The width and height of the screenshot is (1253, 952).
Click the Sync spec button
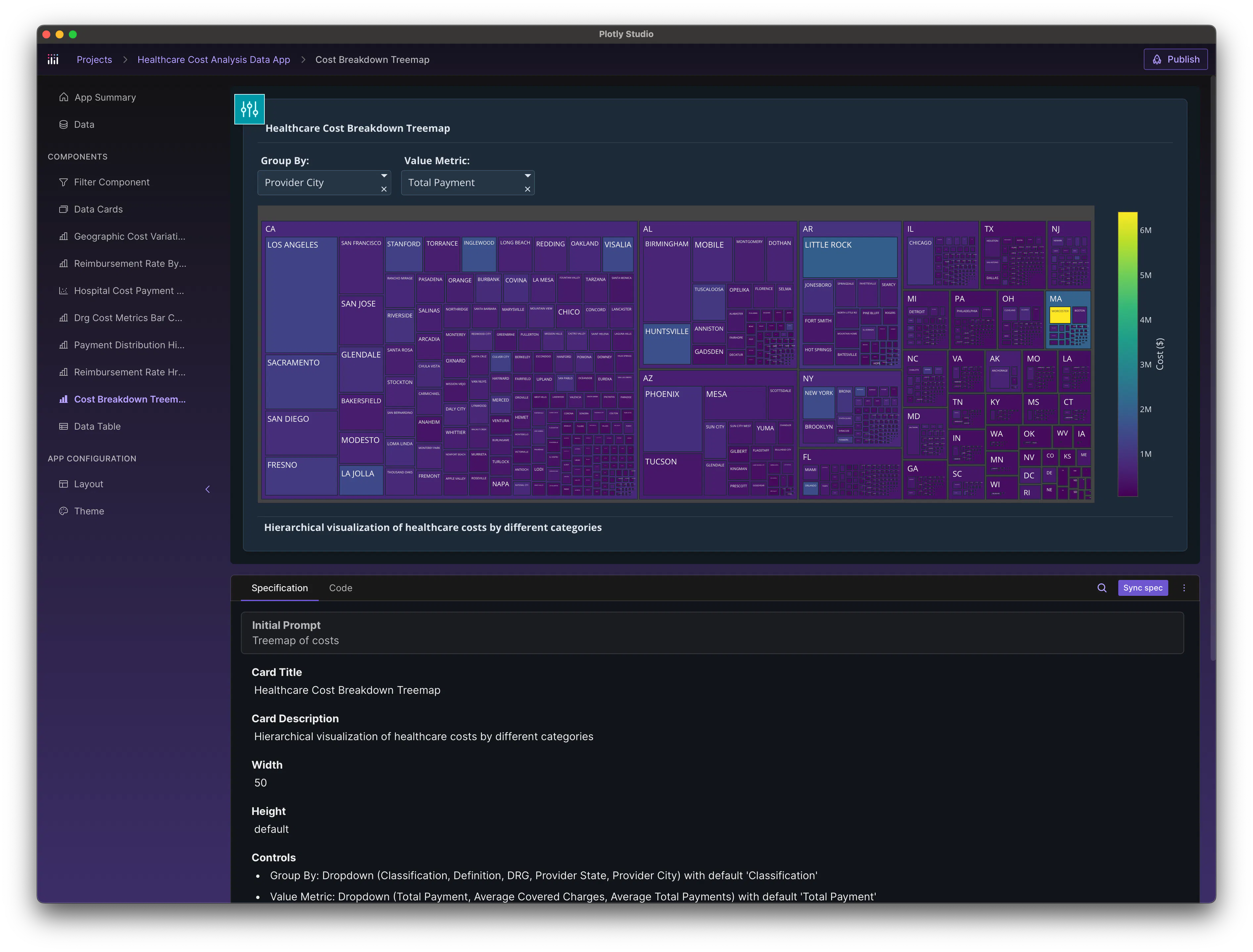1142,588
